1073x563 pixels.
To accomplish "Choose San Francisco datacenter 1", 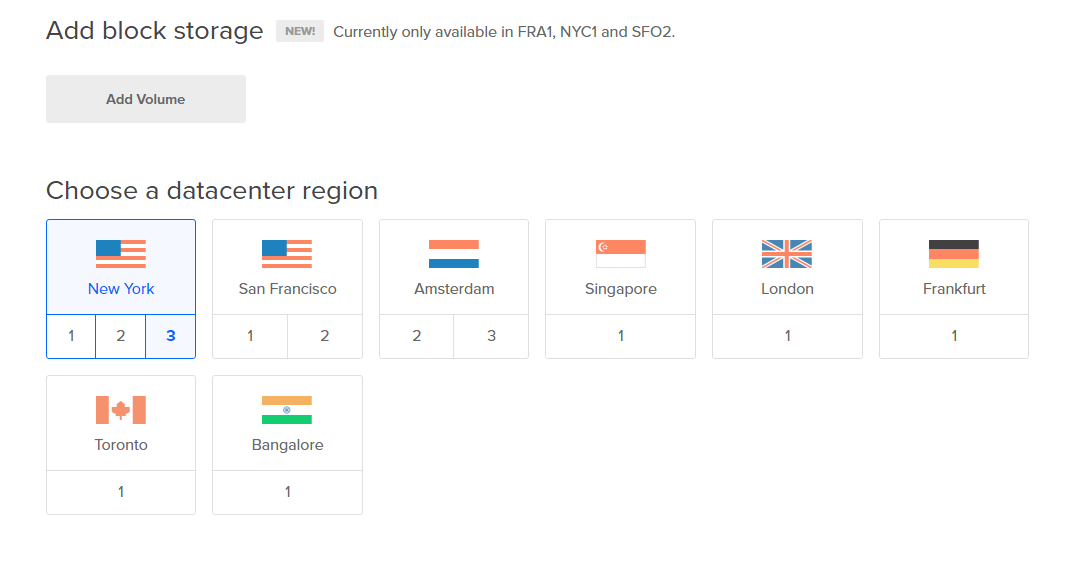I will 250,336.
